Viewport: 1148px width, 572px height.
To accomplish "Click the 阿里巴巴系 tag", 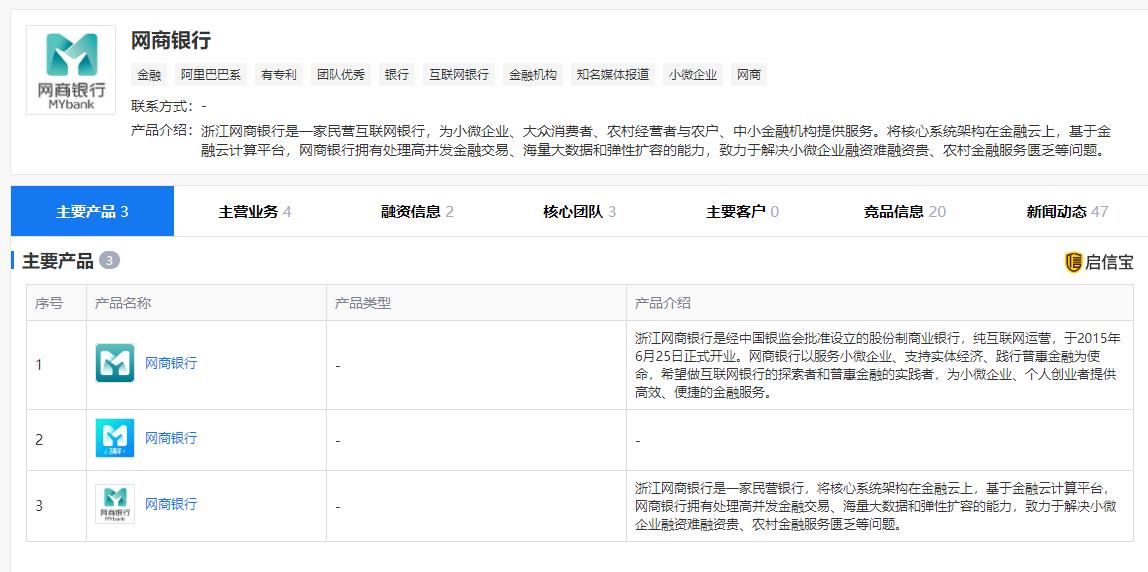I will [211, 75].
